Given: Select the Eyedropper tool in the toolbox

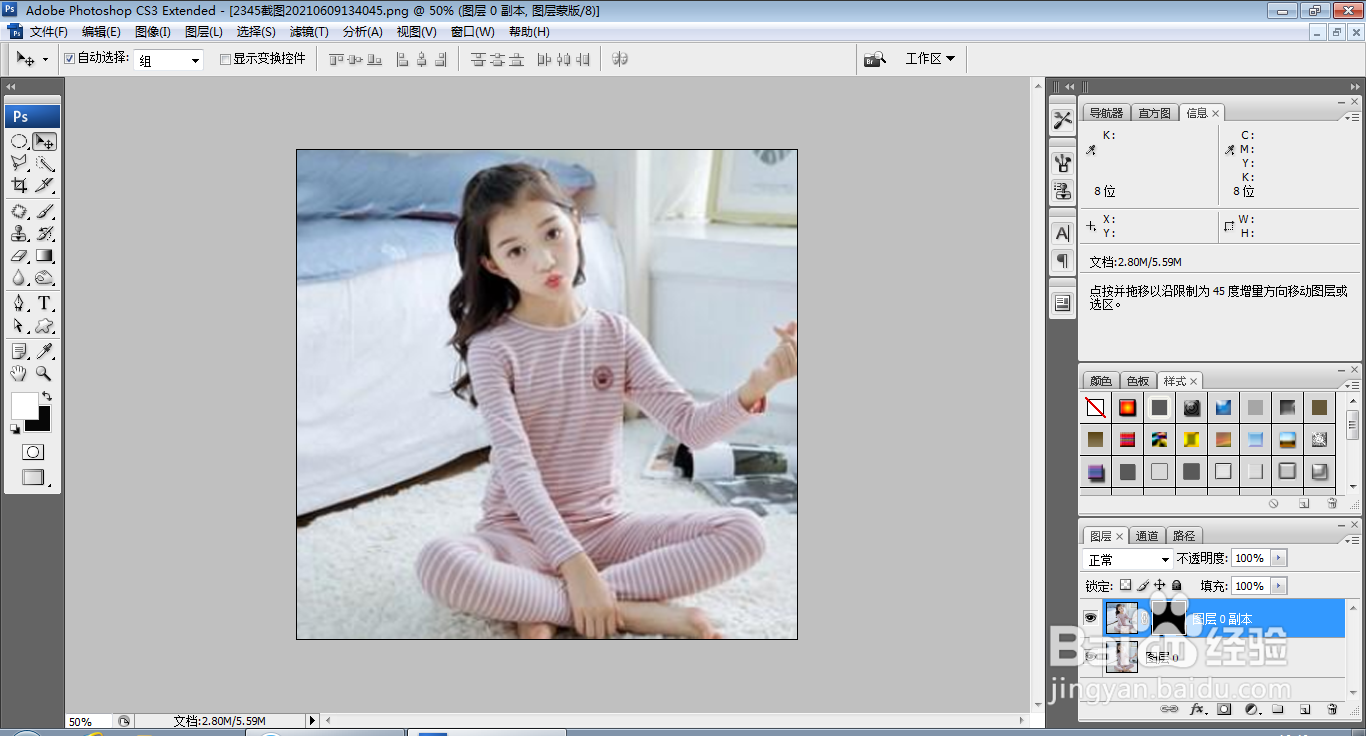Looking at the screenshot, I should click(x=44, y=352).
